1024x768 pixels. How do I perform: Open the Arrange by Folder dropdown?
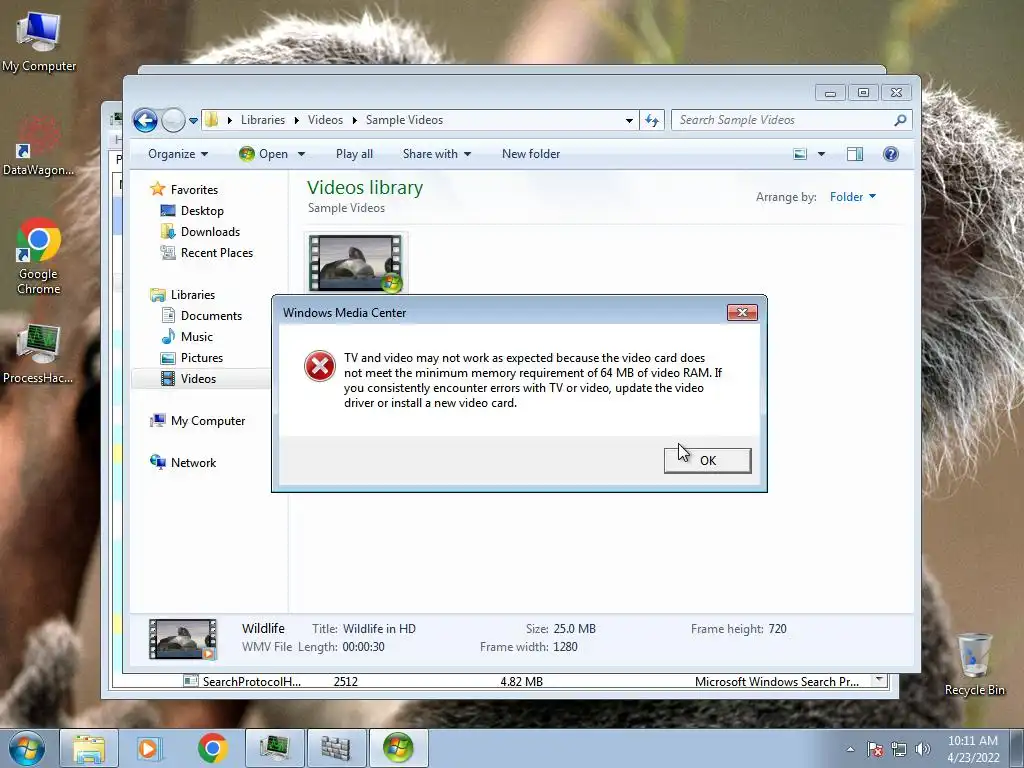(853, 197)
